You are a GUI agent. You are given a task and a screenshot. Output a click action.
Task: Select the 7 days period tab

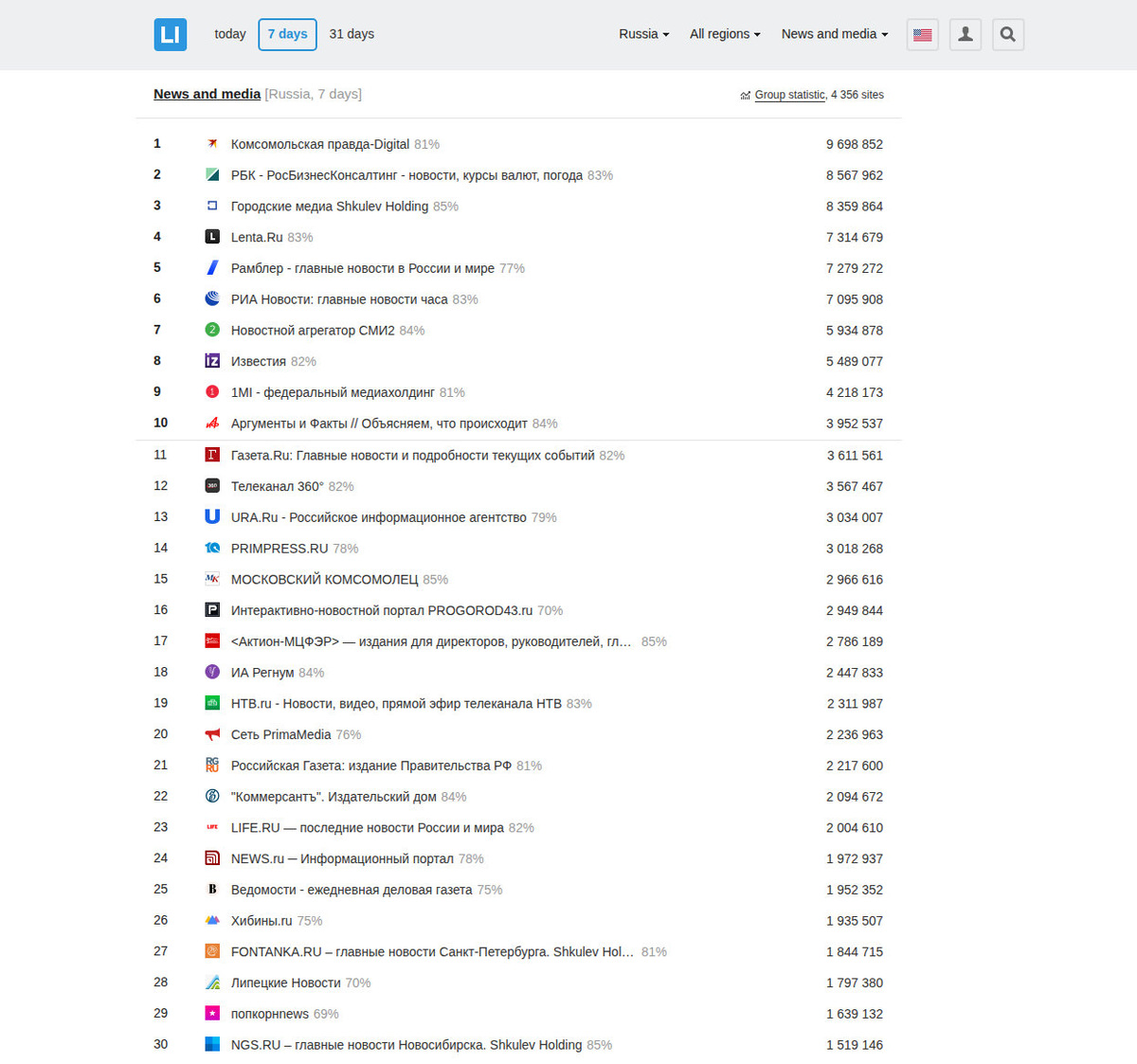287,34
